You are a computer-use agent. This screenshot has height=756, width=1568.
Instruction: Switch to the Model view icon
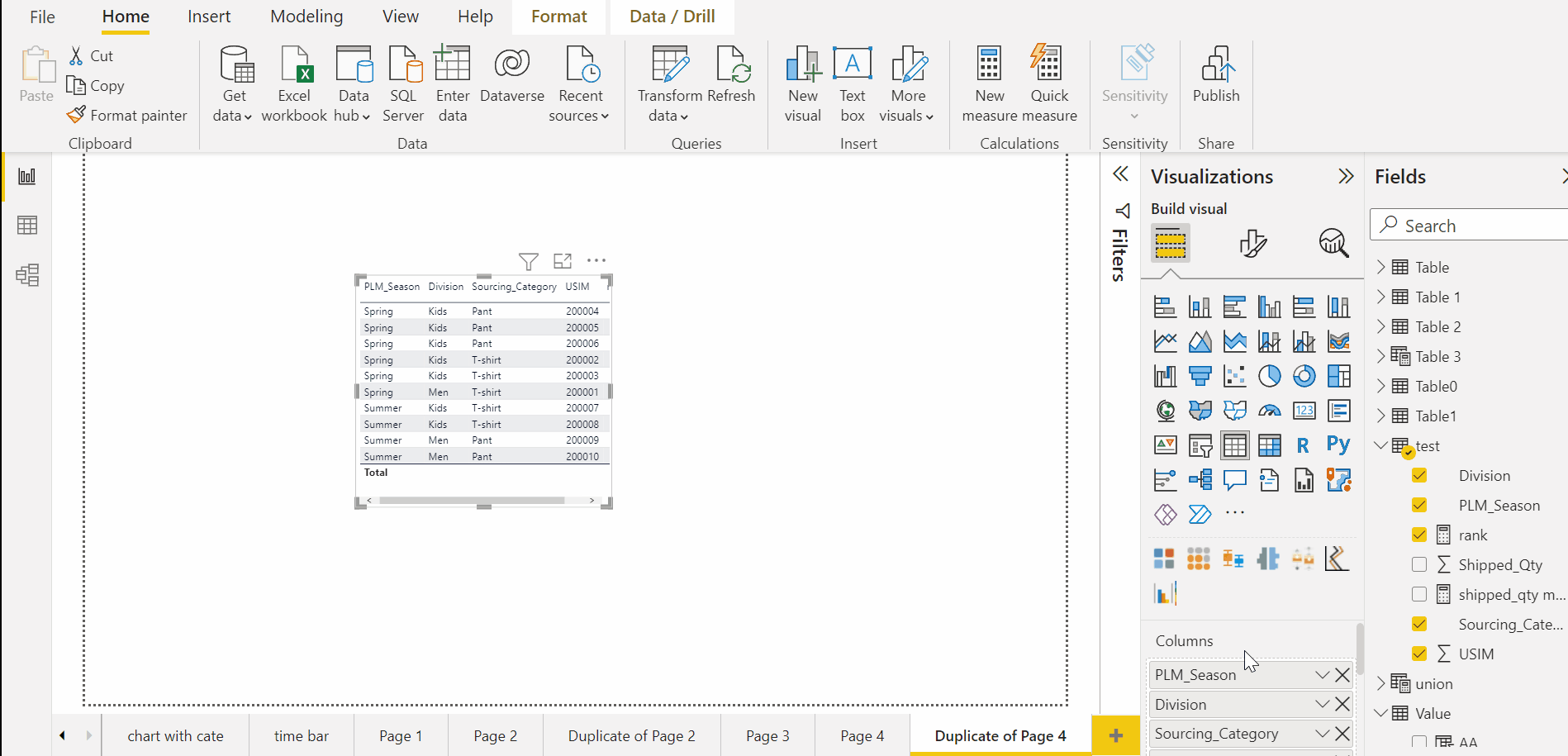point(27,275)
